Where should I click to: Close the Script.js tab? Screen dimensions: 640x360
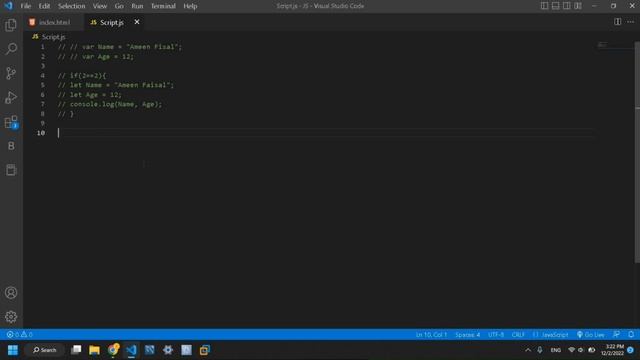pyautogui.click(x=137, y=22)
